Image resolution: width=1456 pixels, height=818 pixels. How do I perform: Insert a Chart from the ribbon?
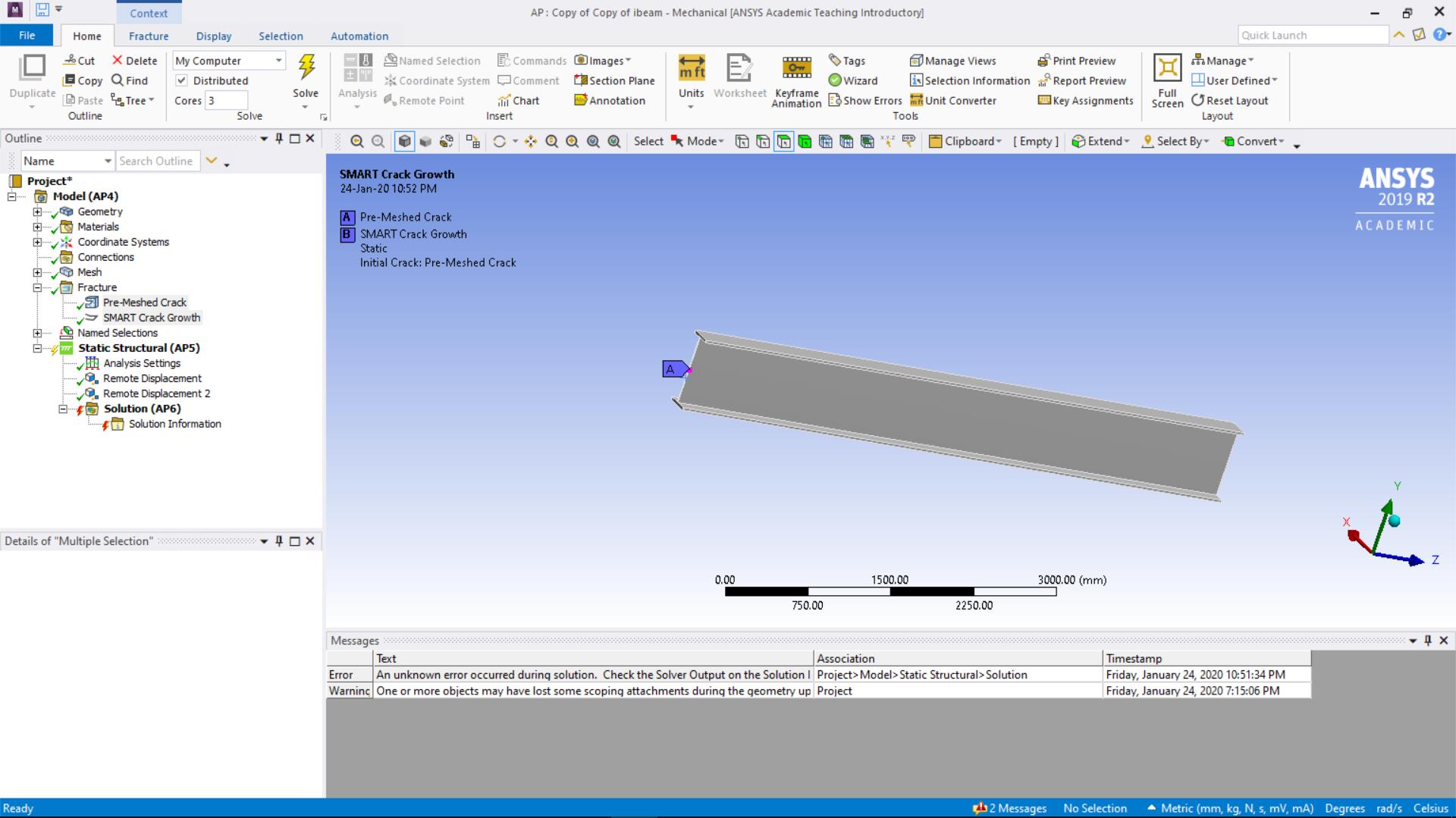[x=519, y=100]
